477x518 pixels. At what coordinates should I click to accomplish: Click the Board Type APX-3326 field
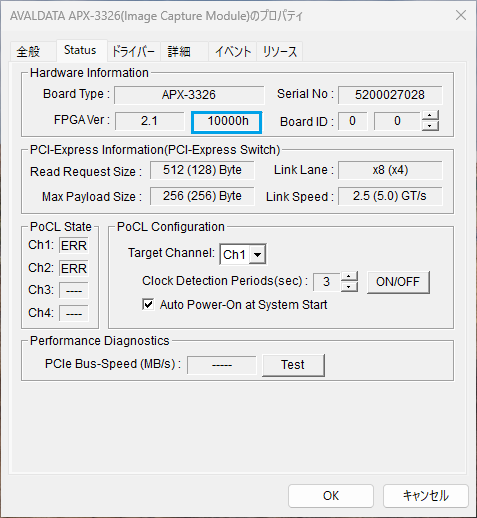pyautogui.click(x=189, y=95)
